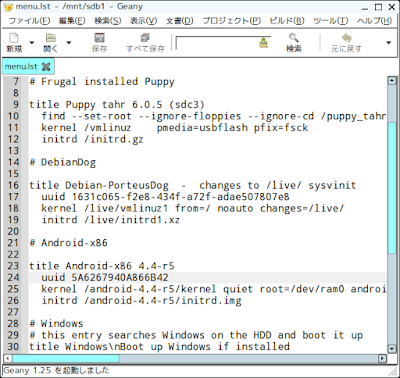Image resolution: width=400 pixels, height=378 pixels.
Task: Open the Document (文書) menu
Action: (179, 21)
